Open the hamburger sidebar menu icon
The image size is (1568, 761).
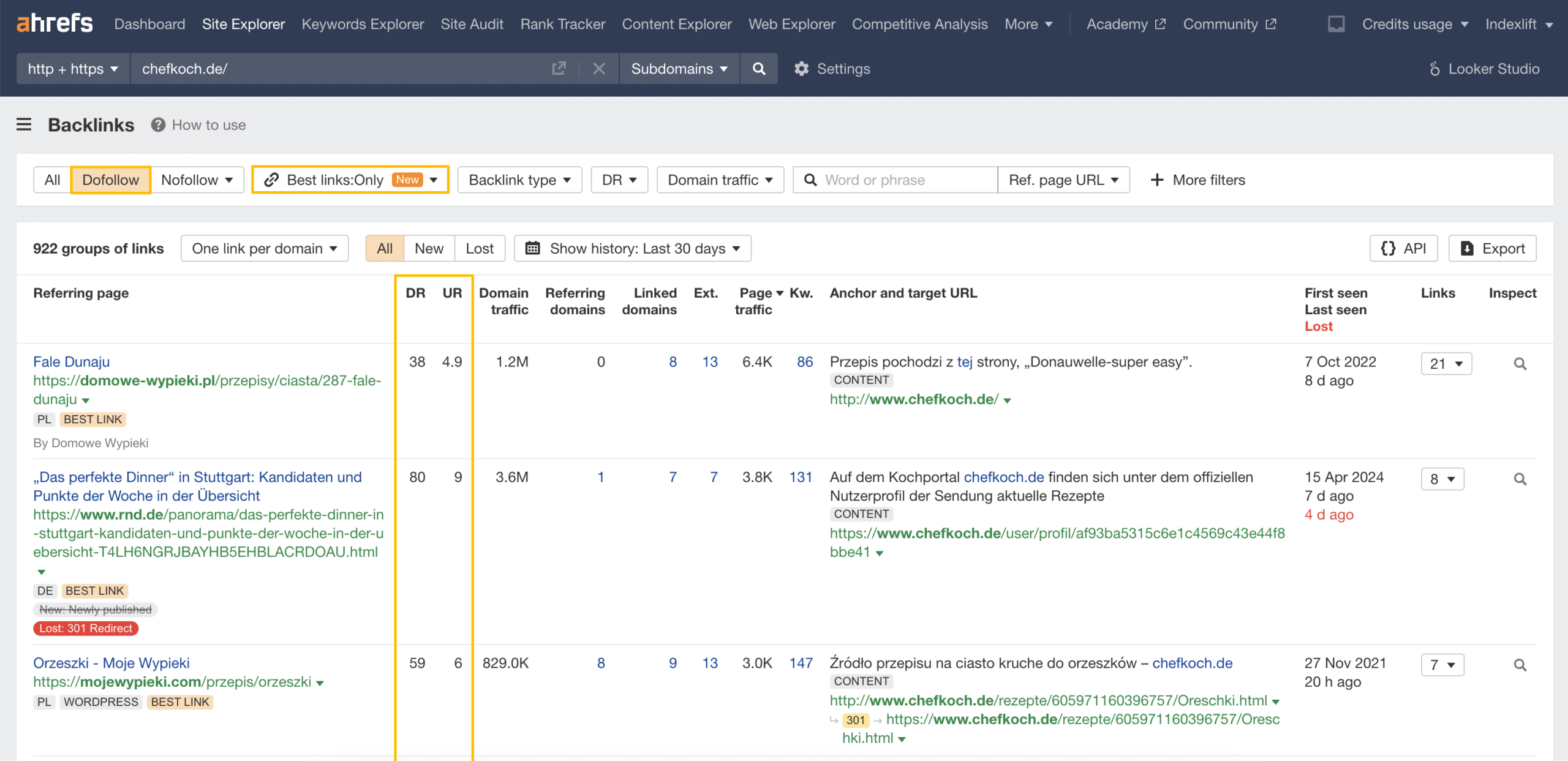tap(24, 125)
